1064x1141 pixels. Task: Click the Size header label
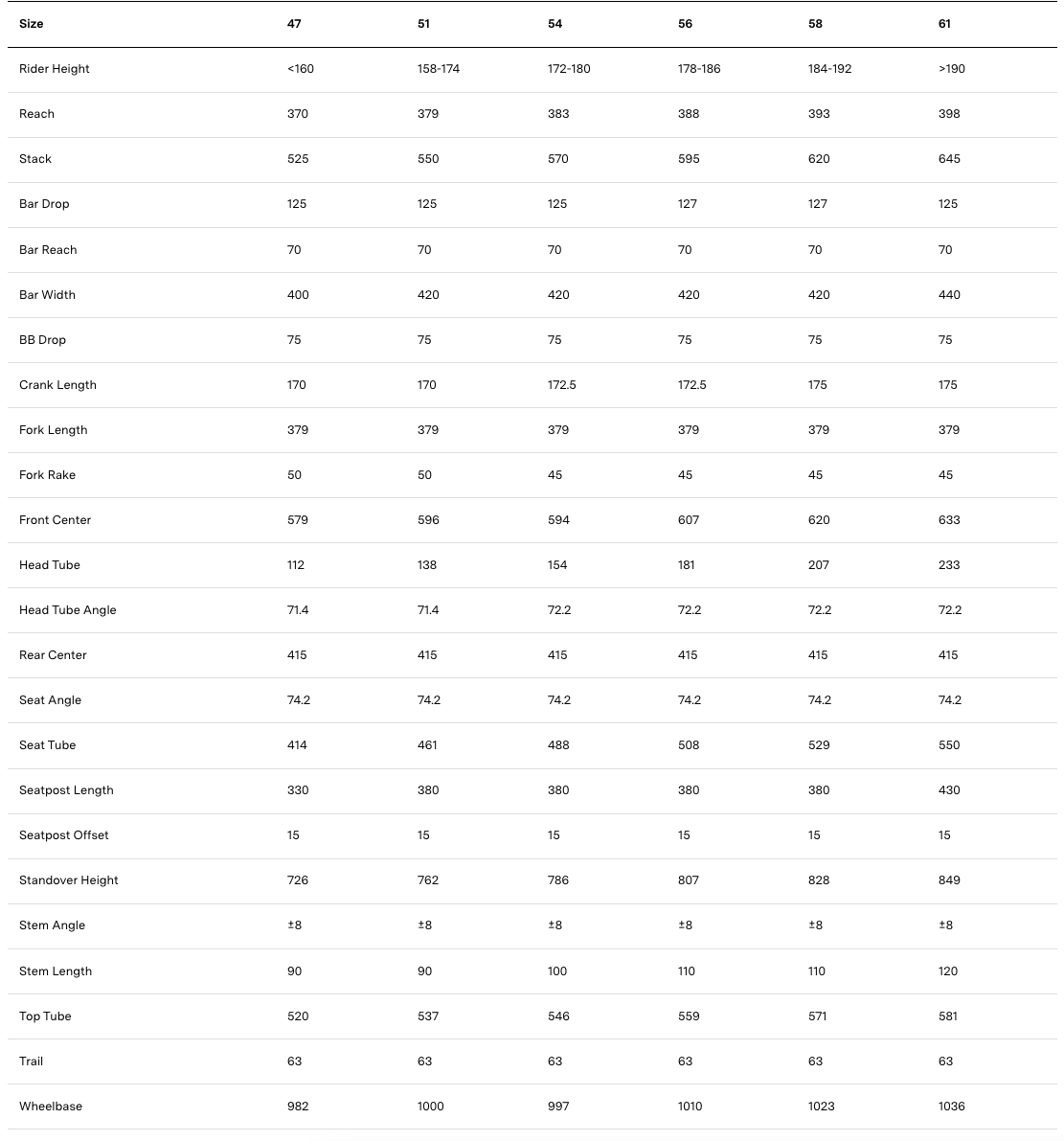31,24
